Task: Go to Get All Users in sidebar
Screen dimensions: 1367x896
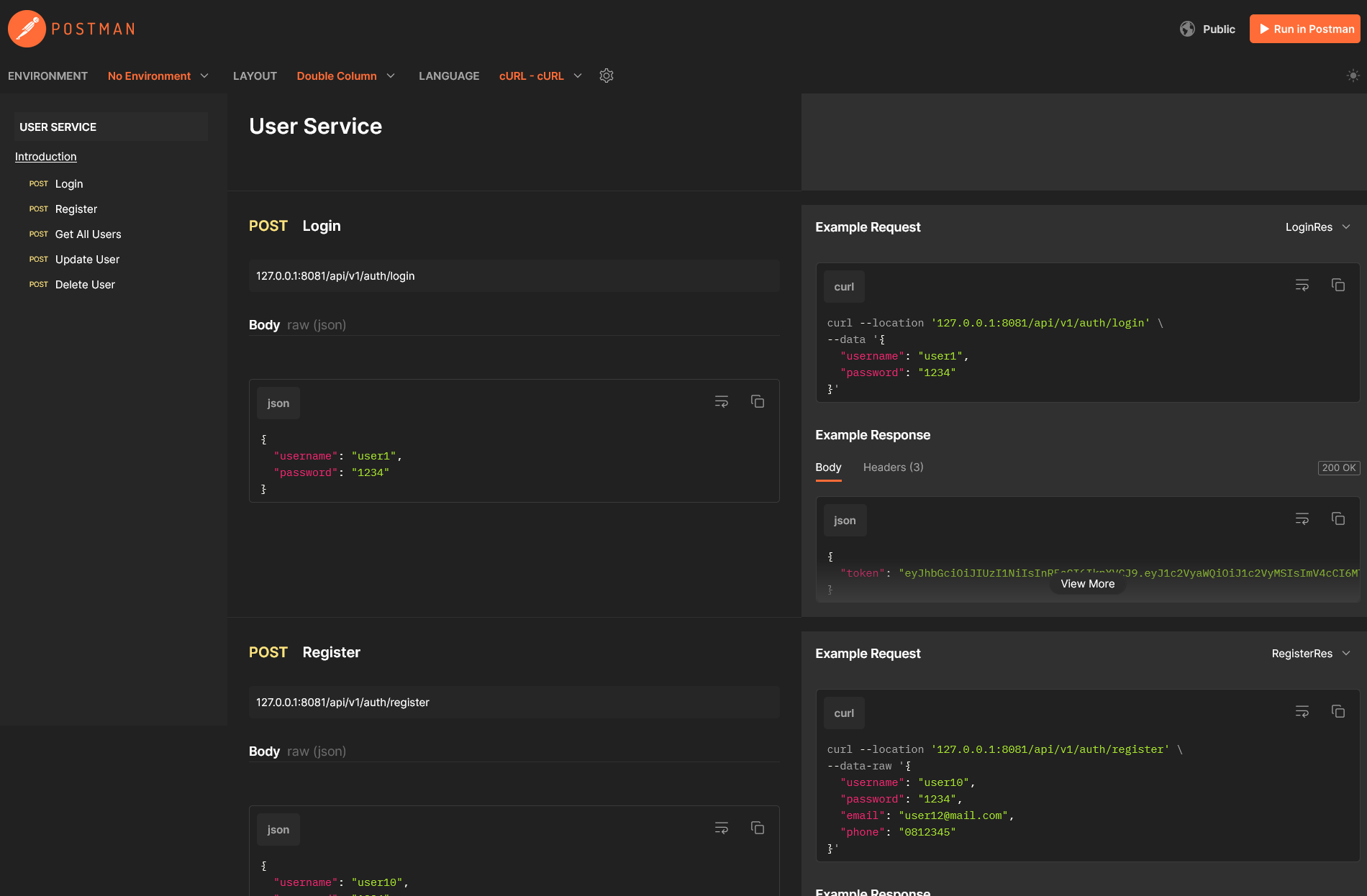Action: tap(88, 234)
